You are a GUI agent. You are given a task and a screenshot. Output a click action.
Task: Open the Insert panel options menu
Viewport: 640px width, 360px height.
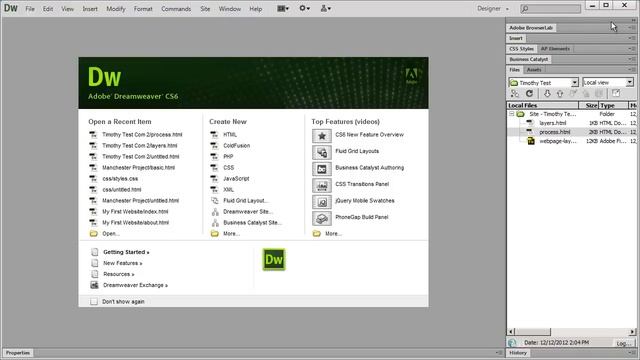click(x=631, y=38)
